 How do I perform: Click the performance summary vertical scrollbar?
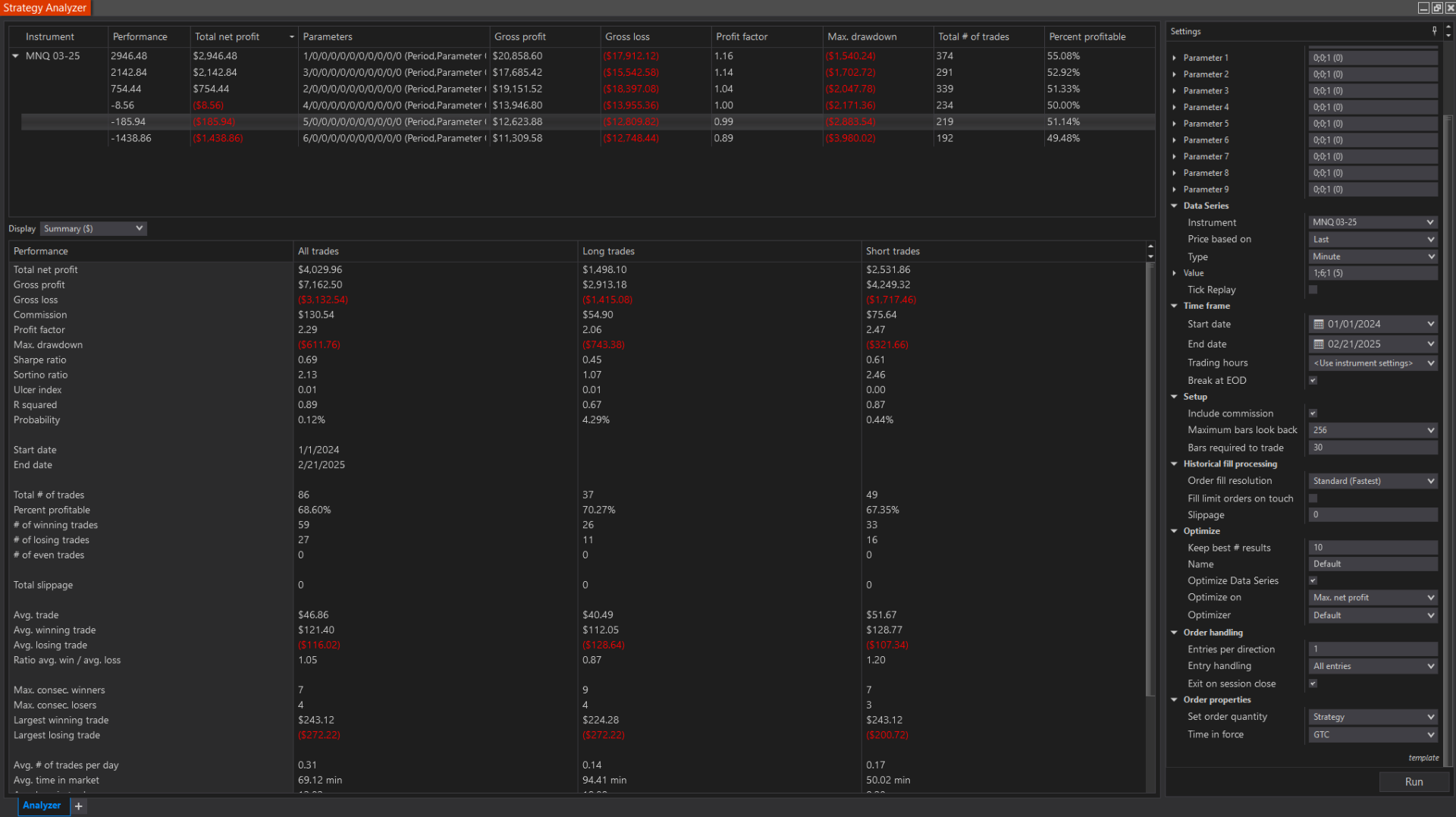pyautogui.click(x=1150, y=478)
